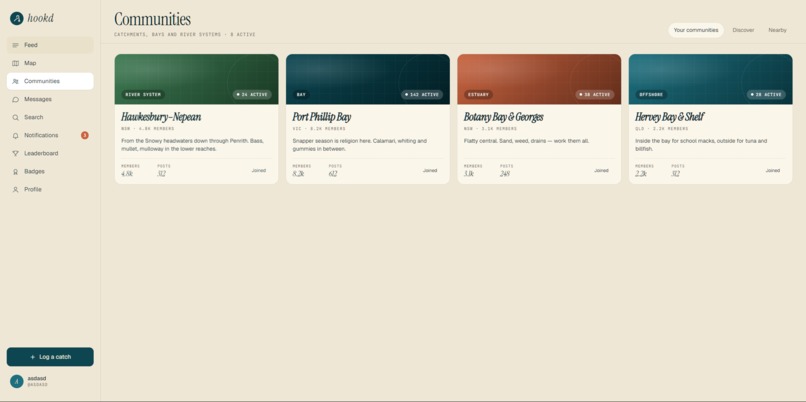Viewport: 806px width, 402px height.
Task: Click the RIVER SYSTEM tag
Action: pyautogui.click(x=143, y=95)
